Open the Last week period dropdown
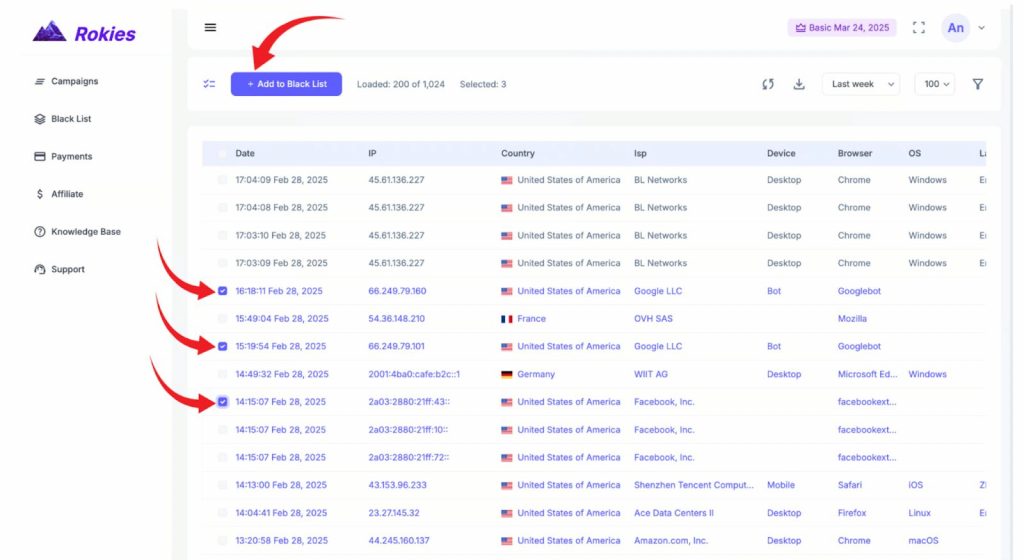This screenshot has height=560, width=1024. point(861,84)
